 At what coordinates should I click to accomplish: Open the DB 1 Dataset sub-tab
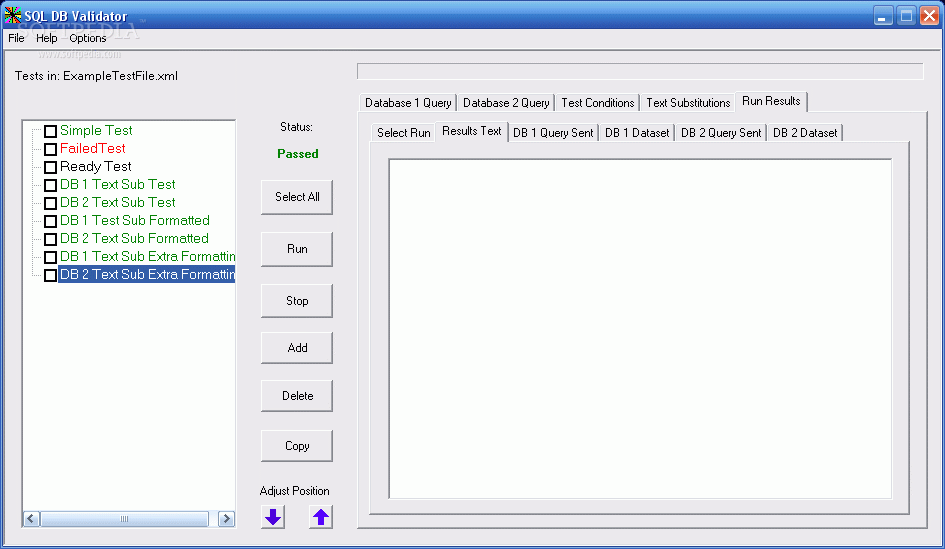pos(637,133)
